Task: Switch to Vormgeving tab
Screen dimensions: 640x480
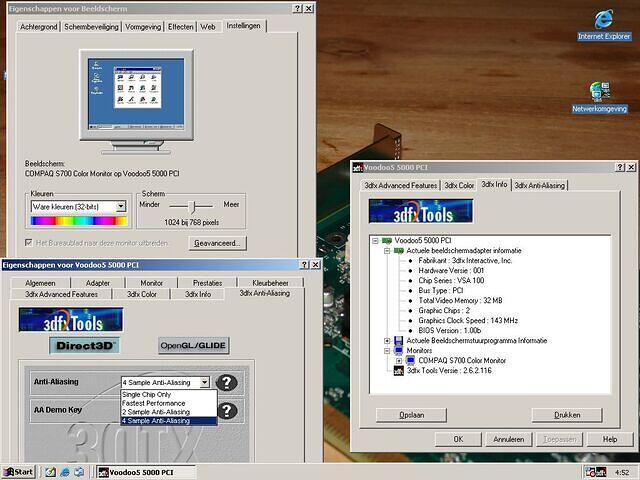Action: tap(143, 27)
